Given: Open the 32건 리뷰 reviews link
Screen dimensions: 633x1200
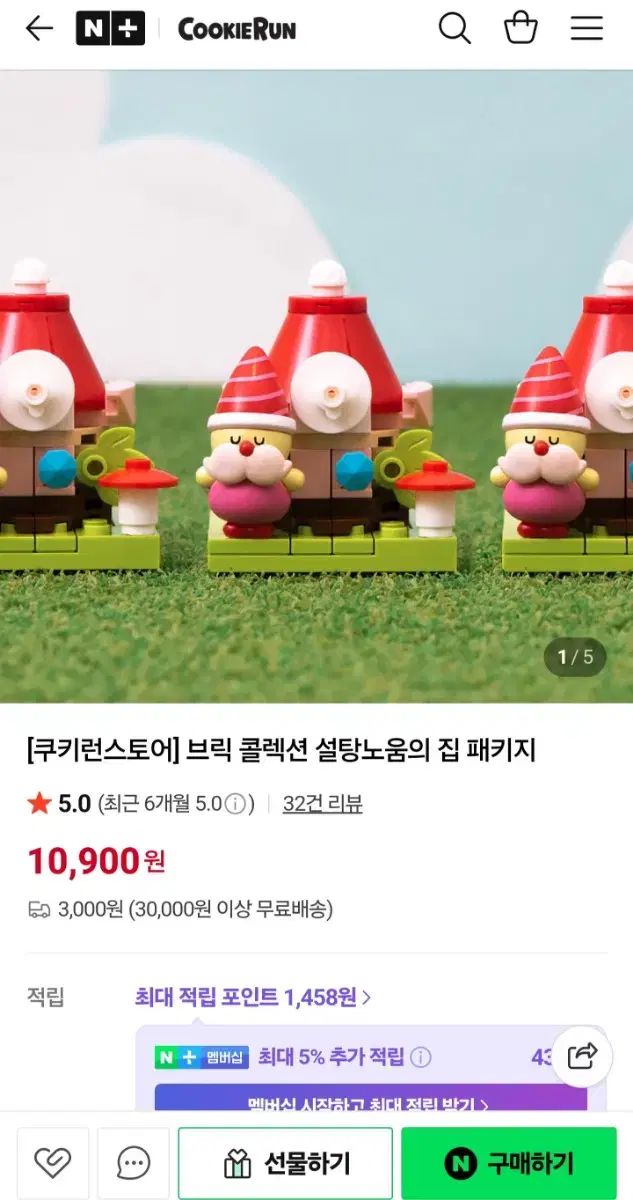Looking at the screenshot, I should click(322, 804).
